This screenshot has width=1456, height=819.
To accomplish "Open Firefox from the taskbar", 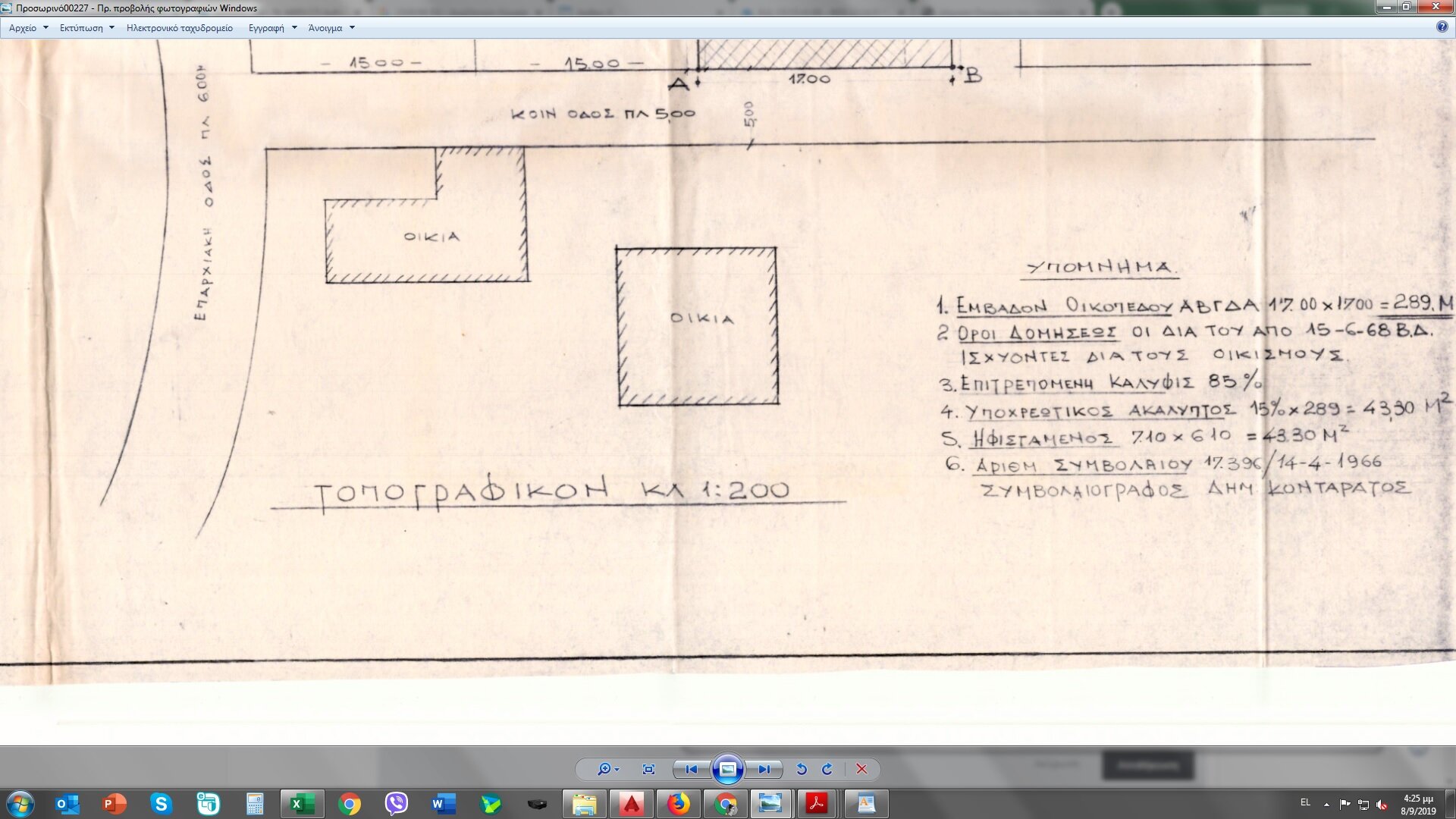I will coord(678,804).
